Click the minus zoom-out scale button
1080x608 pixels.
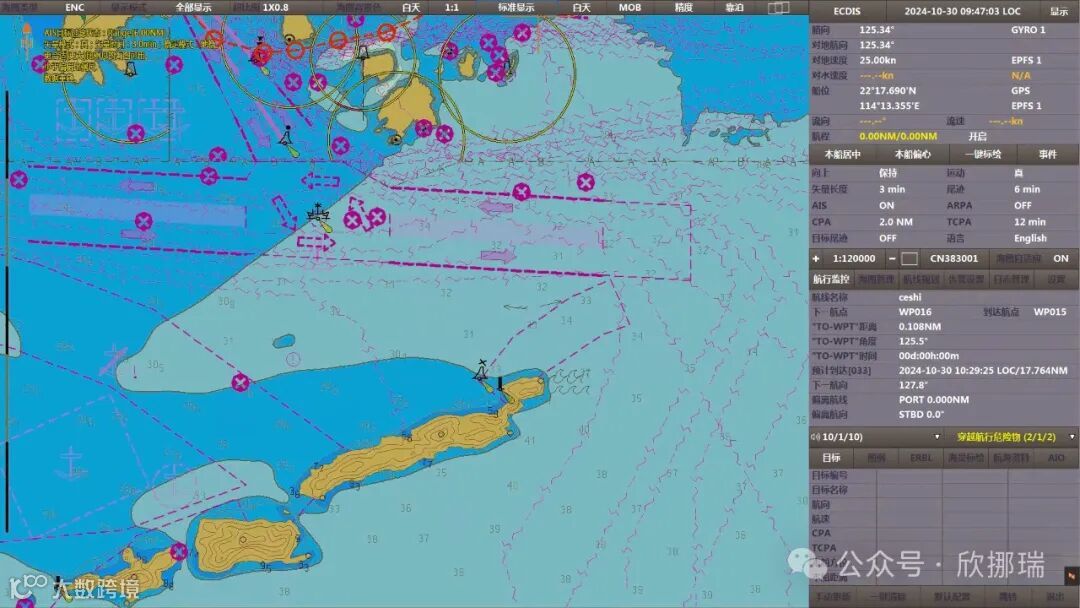click(x=892, y=259)
